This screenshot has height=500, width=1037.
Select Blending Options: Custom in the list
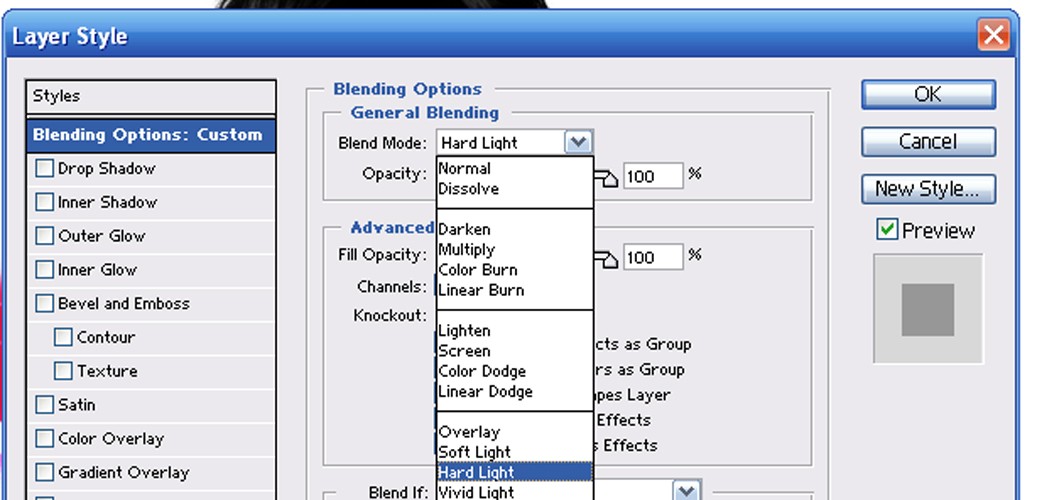tap(151, 135)
